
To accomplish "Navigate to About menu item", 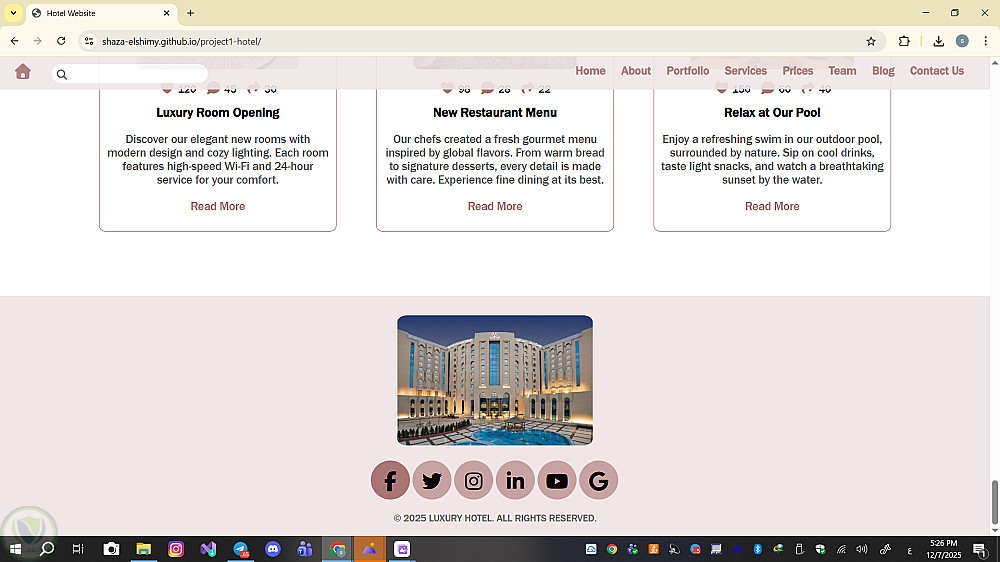I will 636,71.
